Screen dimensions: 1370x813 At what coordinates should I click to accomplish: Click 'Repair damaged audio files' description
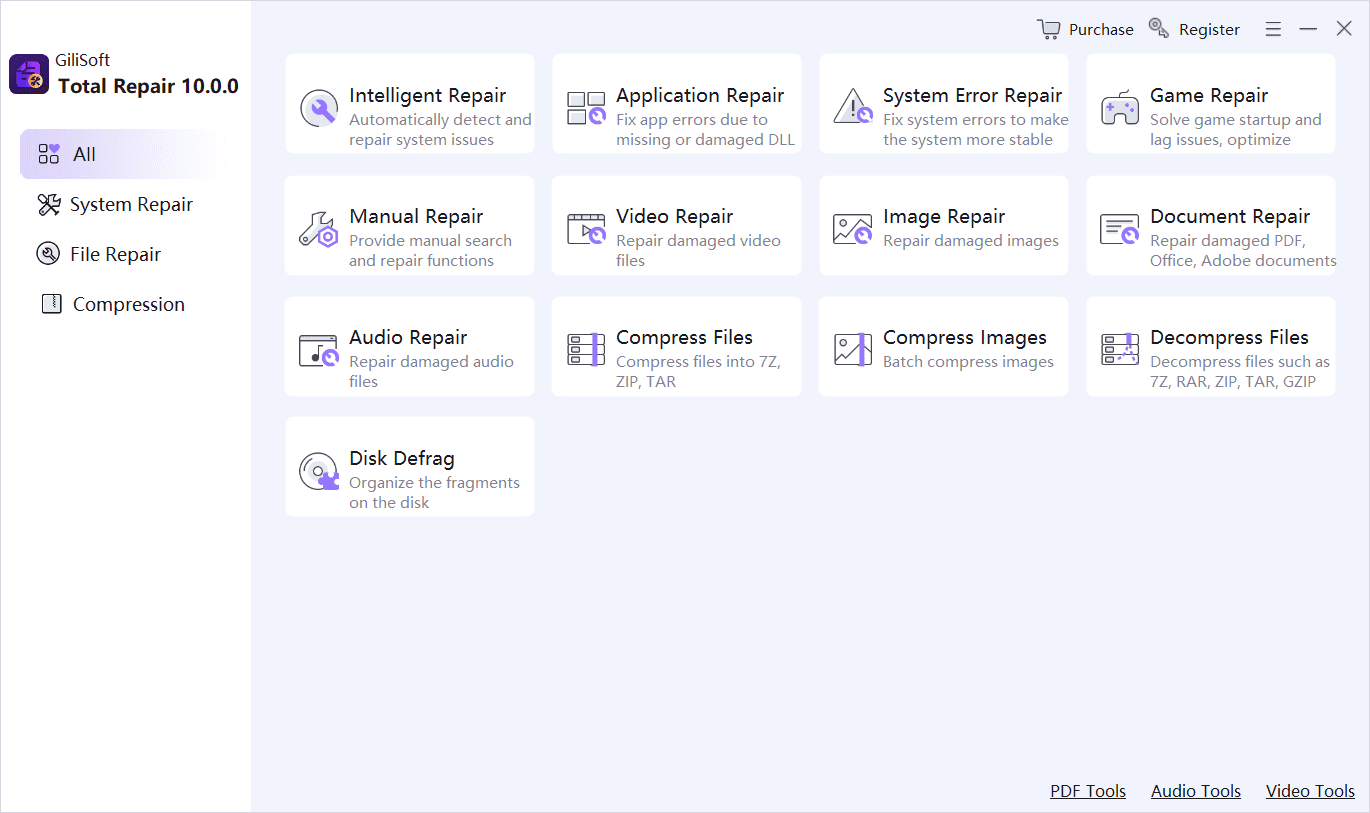click(431, 372)
